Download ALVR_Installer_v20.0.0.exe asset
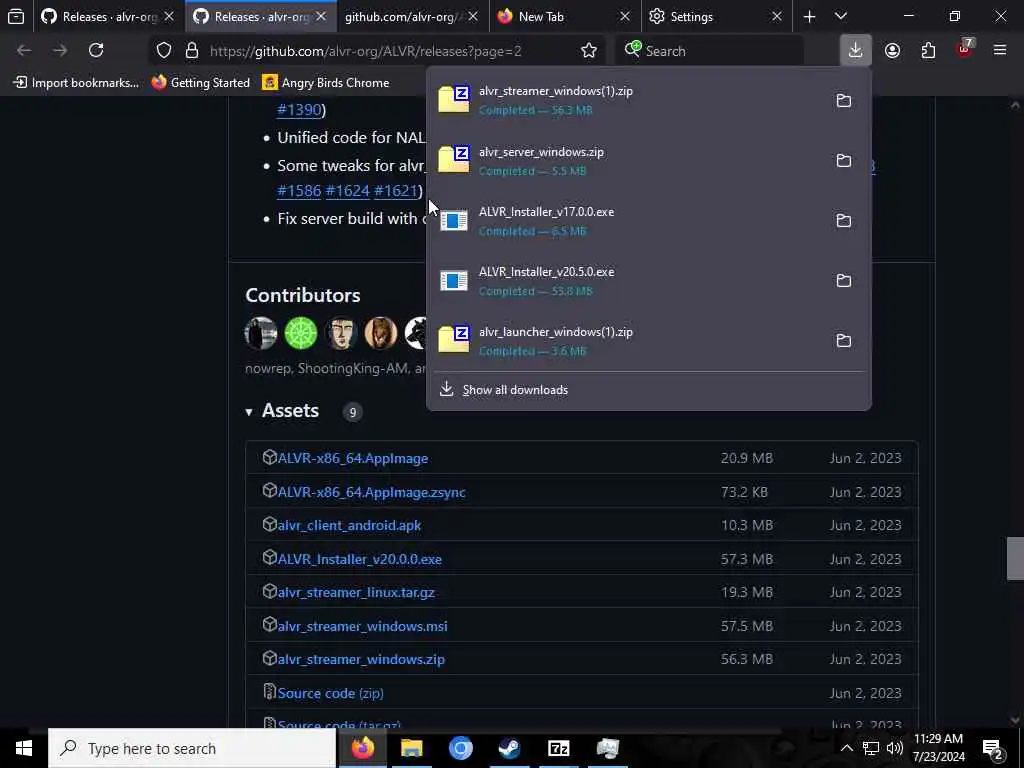The height and width of the screenshot is (768, 1024). click(360, 560)
